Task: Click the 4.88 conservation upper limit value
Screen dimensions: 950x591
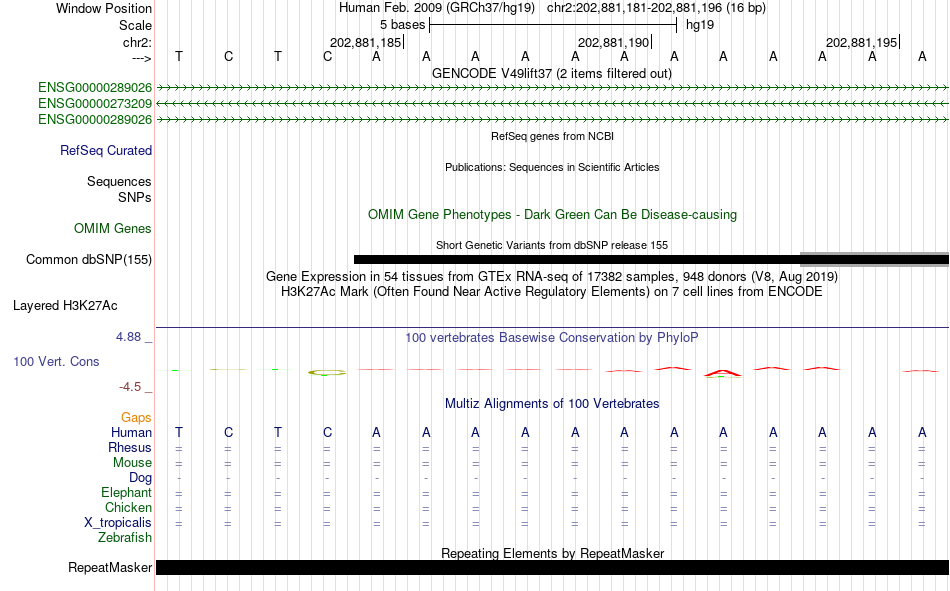Action: pyautogui.click(x=128, y=337)
